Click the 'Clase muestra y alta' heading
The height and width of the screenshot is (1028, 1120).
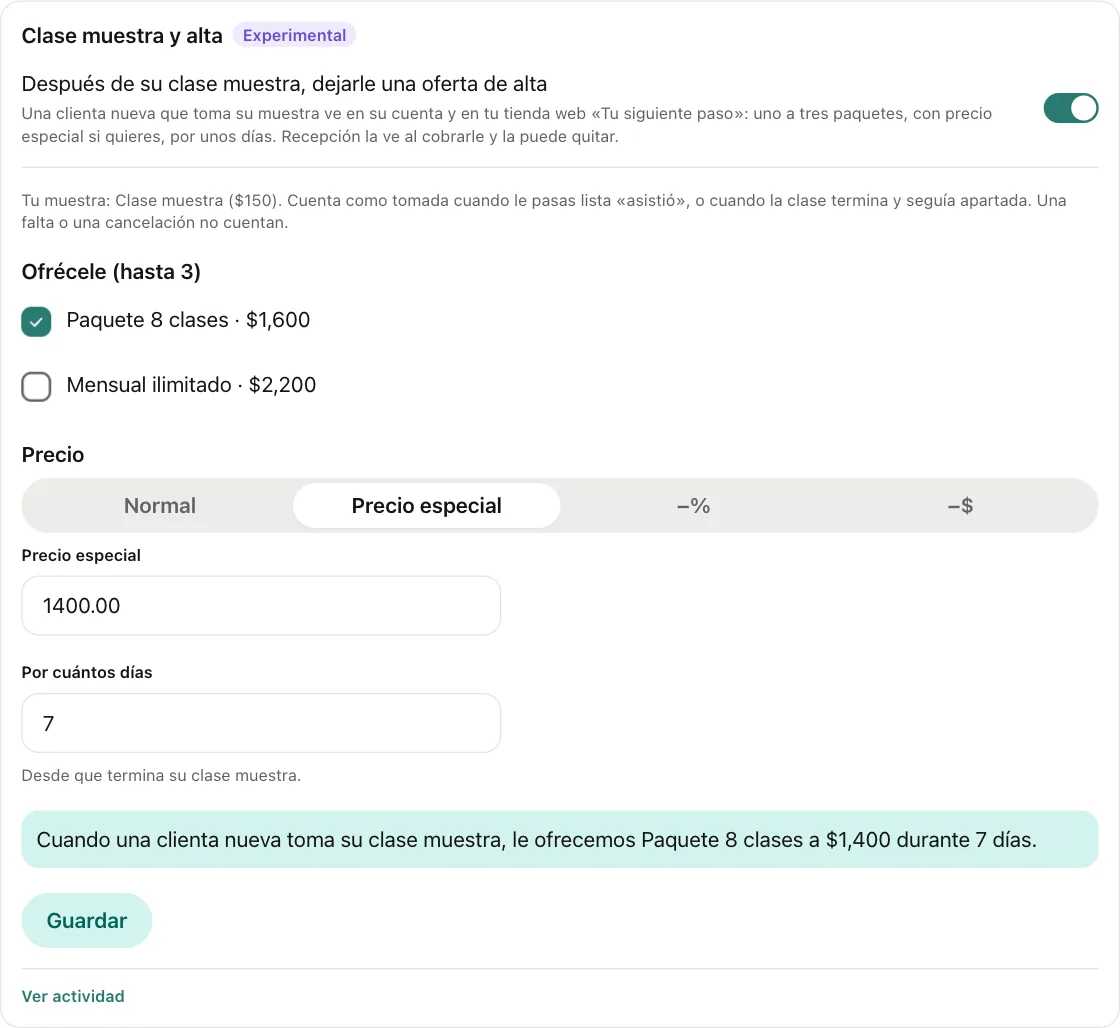(122, 36)
